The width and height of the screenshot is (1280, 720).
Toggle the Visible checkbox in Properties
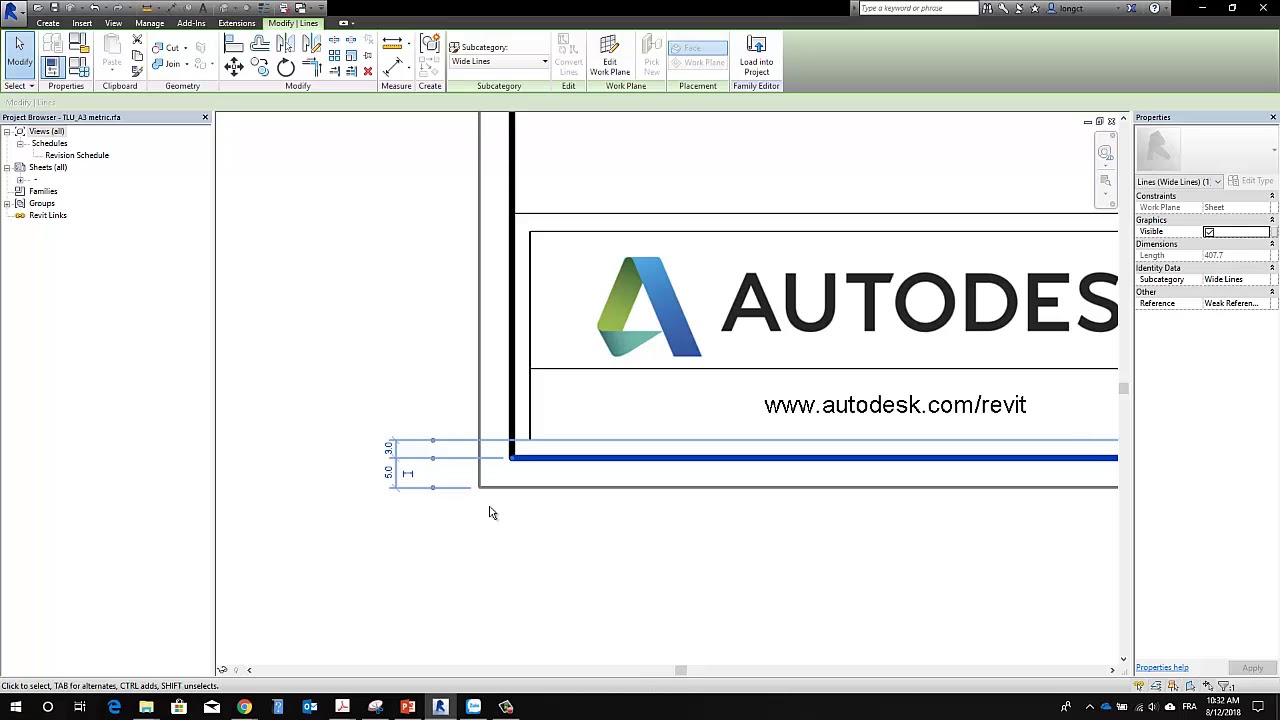[1209, 232]
